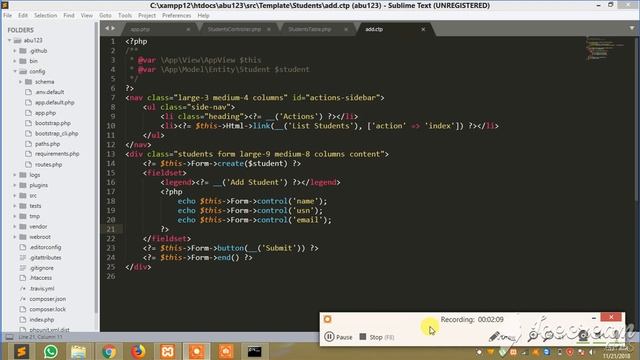This screenshot has height=360, width=640.
Task: Switch to the StudentsTable.php tab
Action: point(309,29)
